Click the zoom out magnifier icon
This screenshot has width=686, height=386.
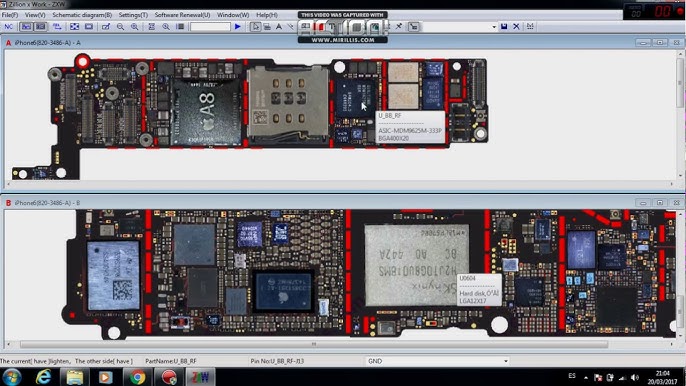(120, 27)
